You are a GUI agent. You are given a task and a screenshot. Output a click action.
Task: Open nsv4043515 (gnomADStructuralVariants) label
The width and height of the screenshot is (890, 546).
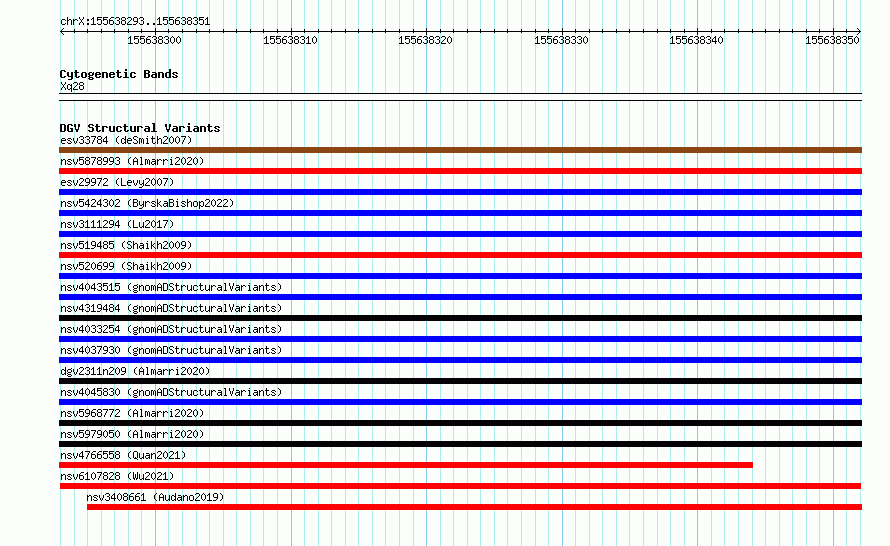(x=171, y=287)
